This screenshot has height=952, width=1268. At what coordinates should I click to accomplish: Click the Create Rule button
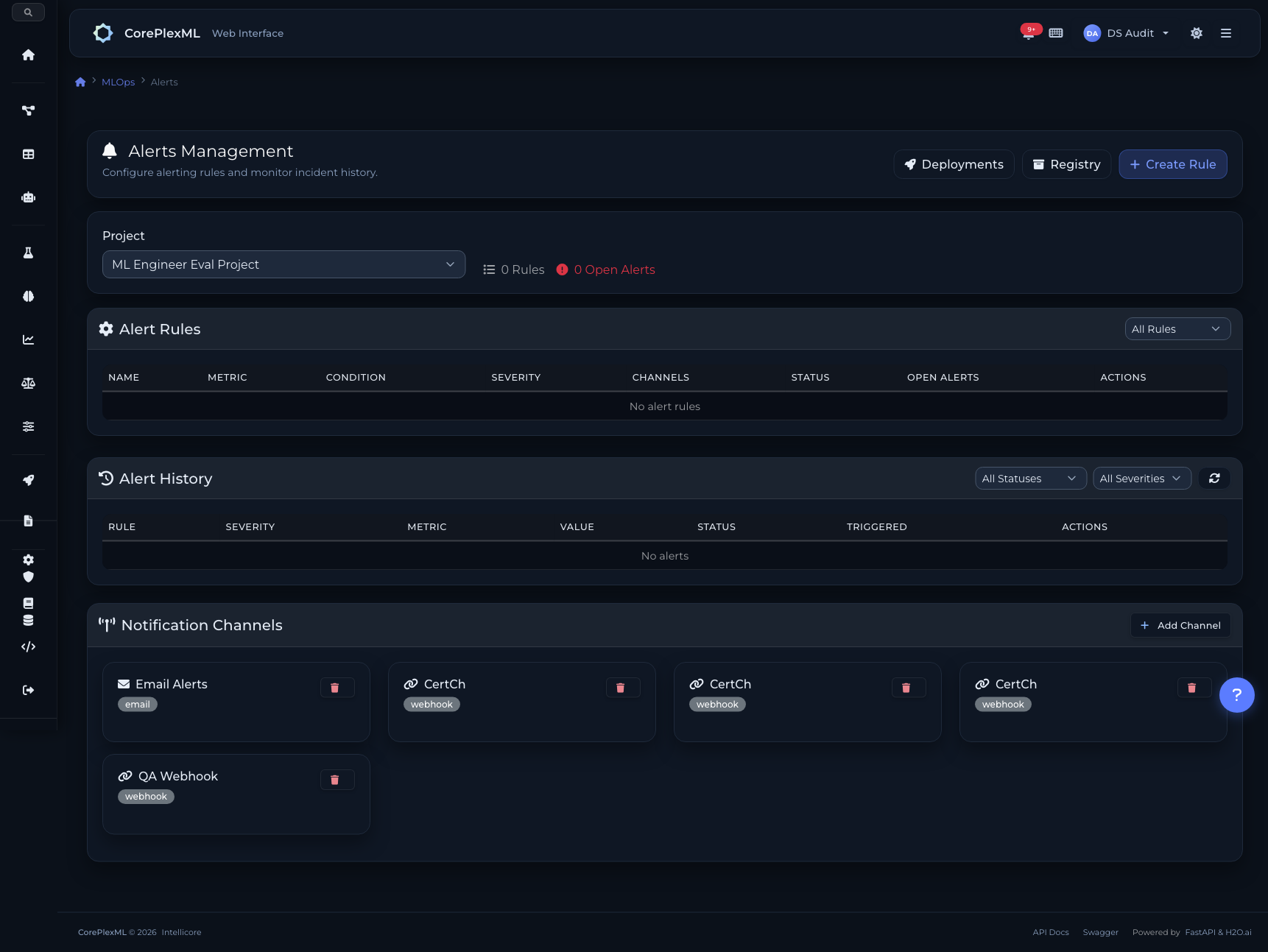click(x=1172, y=164)
